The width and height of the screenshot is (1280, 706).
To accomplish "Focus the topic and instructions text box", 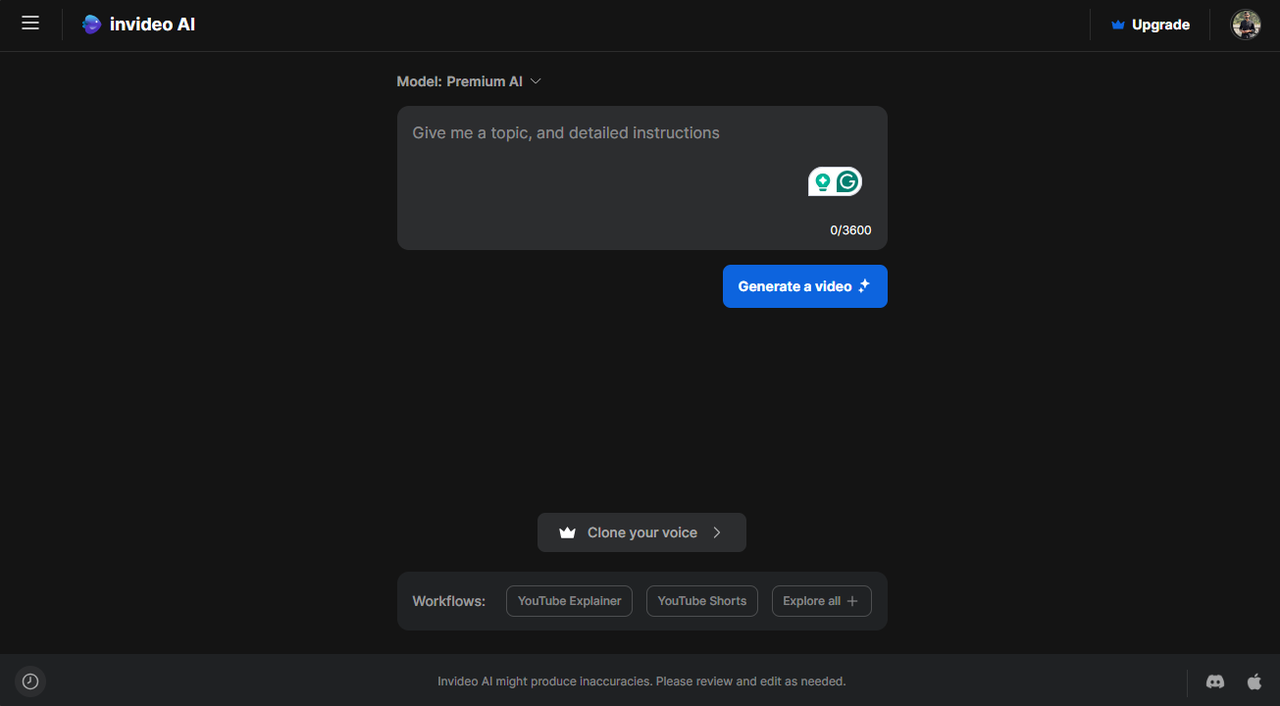I will tap(642, 178).
